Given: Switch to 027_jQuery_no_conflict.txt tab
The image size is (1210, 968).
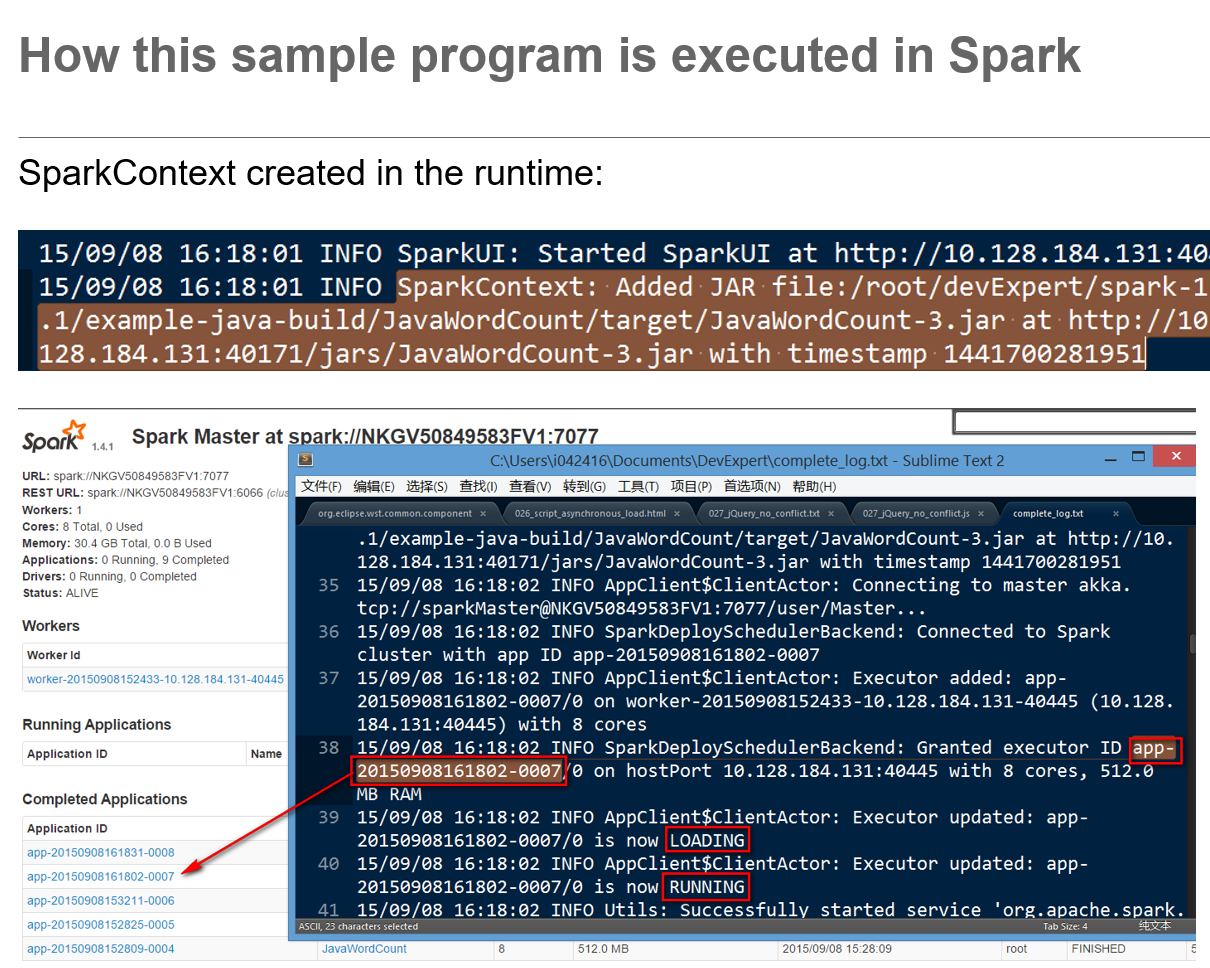Looking at the screenshot, I should click(764, 513).
